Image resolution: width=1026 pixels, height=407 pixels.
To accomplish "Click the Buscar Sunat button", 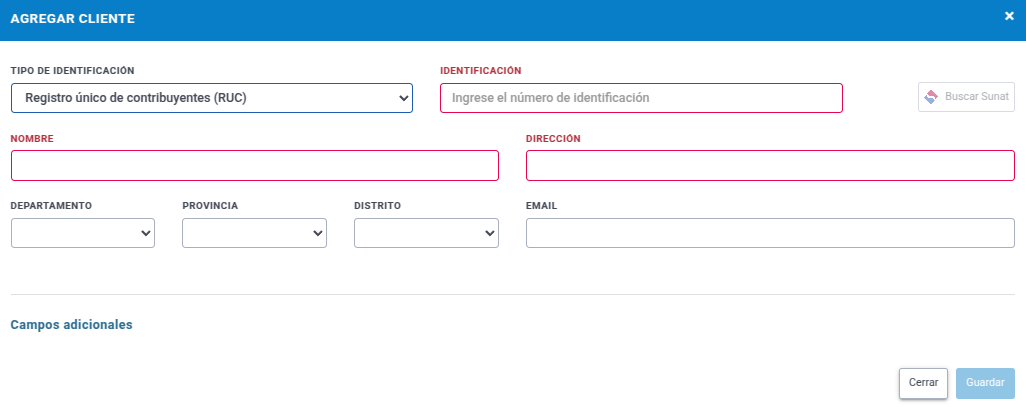I will pyautogui.click(x=966, y=97).
